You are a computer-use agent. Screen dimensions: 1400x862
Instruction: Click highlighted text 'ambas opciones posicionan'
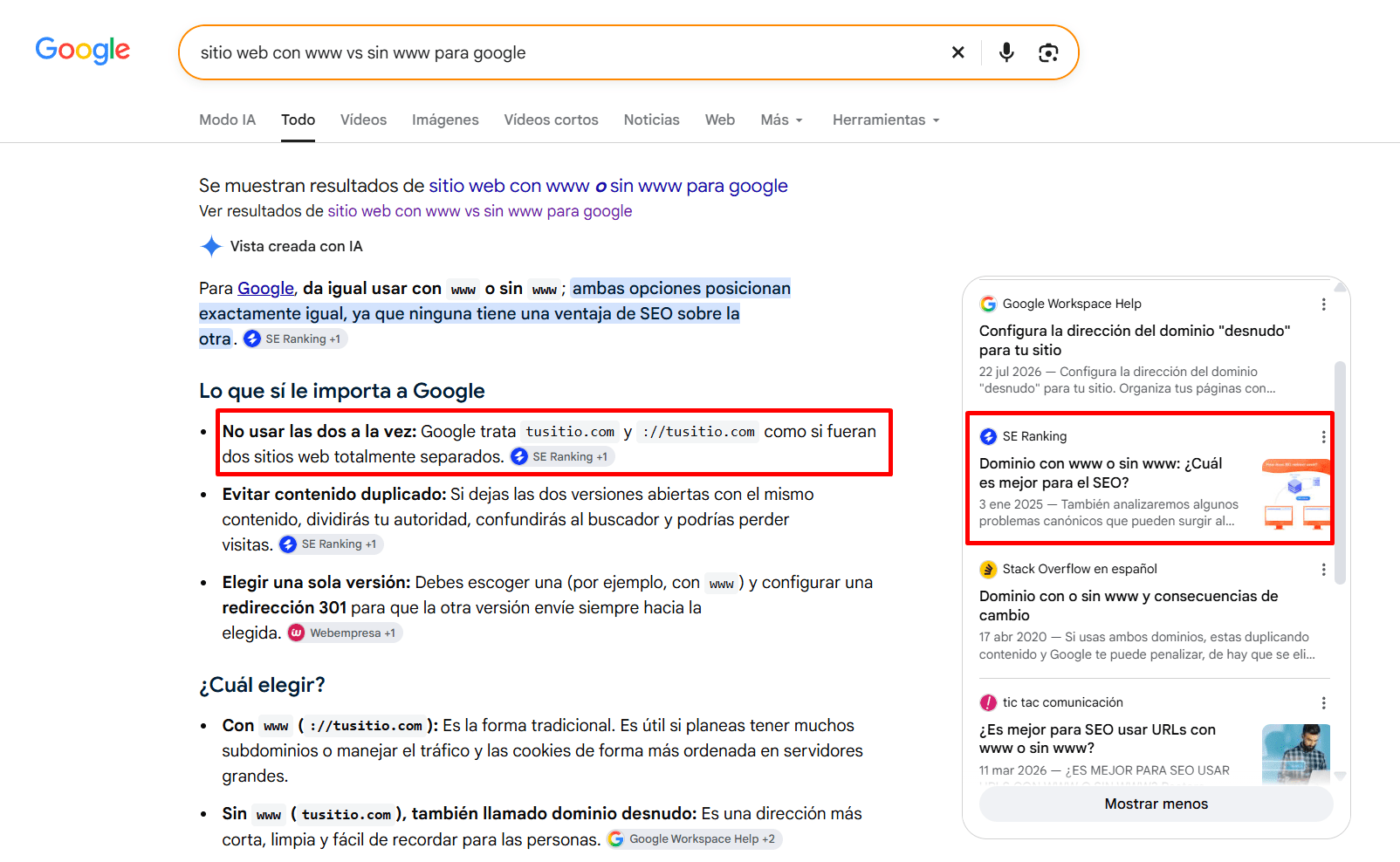click(x=682, y=288)
